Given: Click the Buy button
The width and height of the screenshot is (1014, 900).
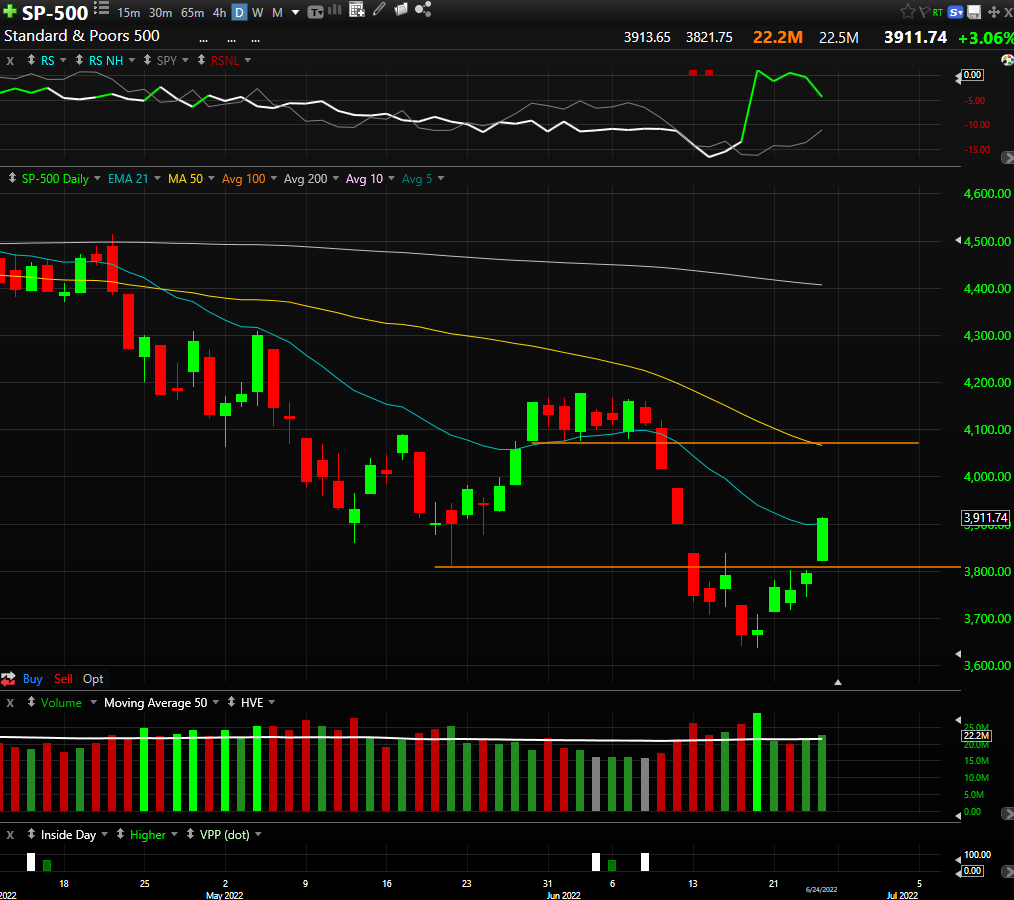Looking at the screenshot, I should [32, 679].
